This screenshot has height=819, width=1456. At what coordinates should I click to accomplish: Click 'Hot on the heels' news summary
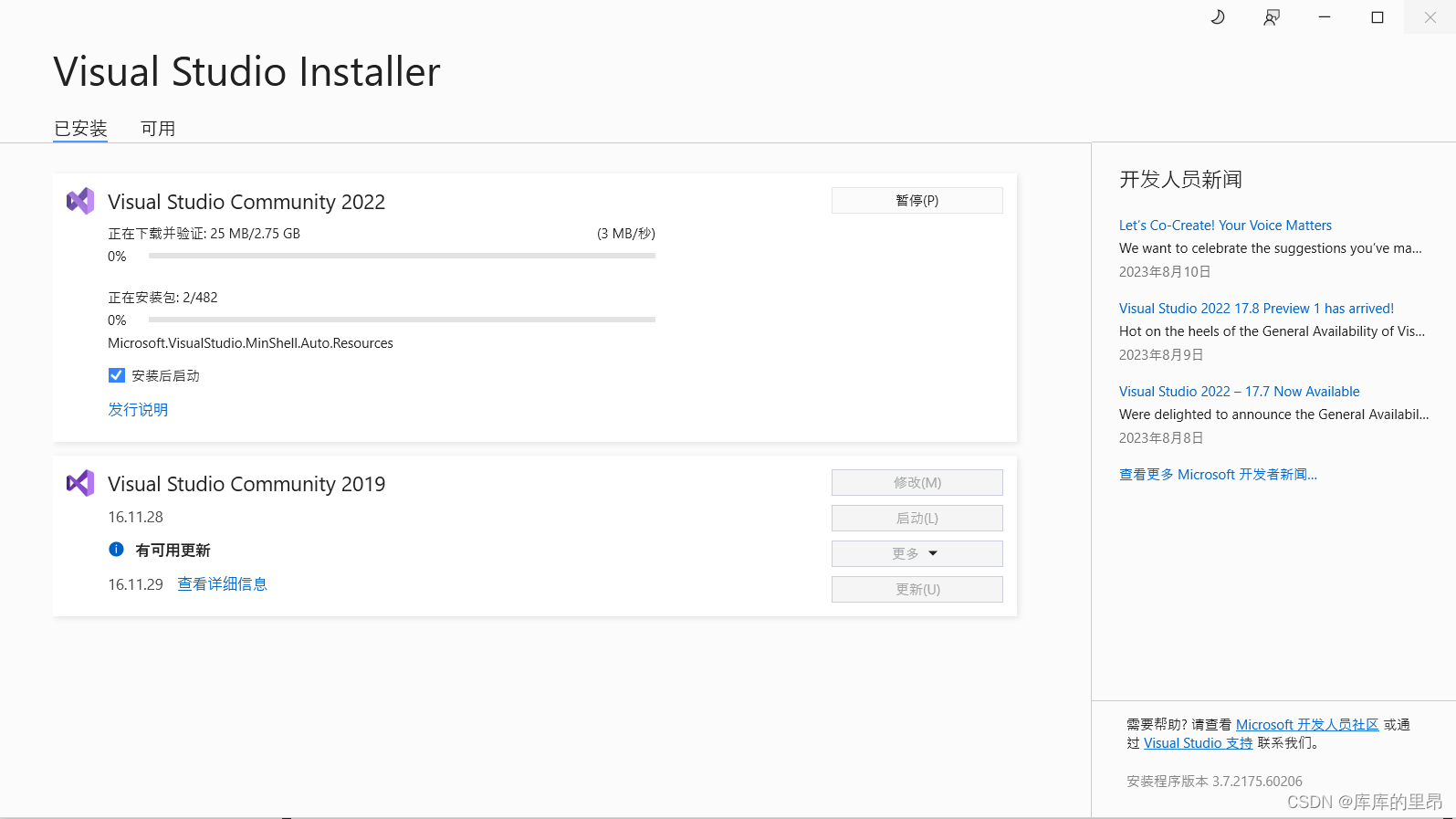point(1272,331)
